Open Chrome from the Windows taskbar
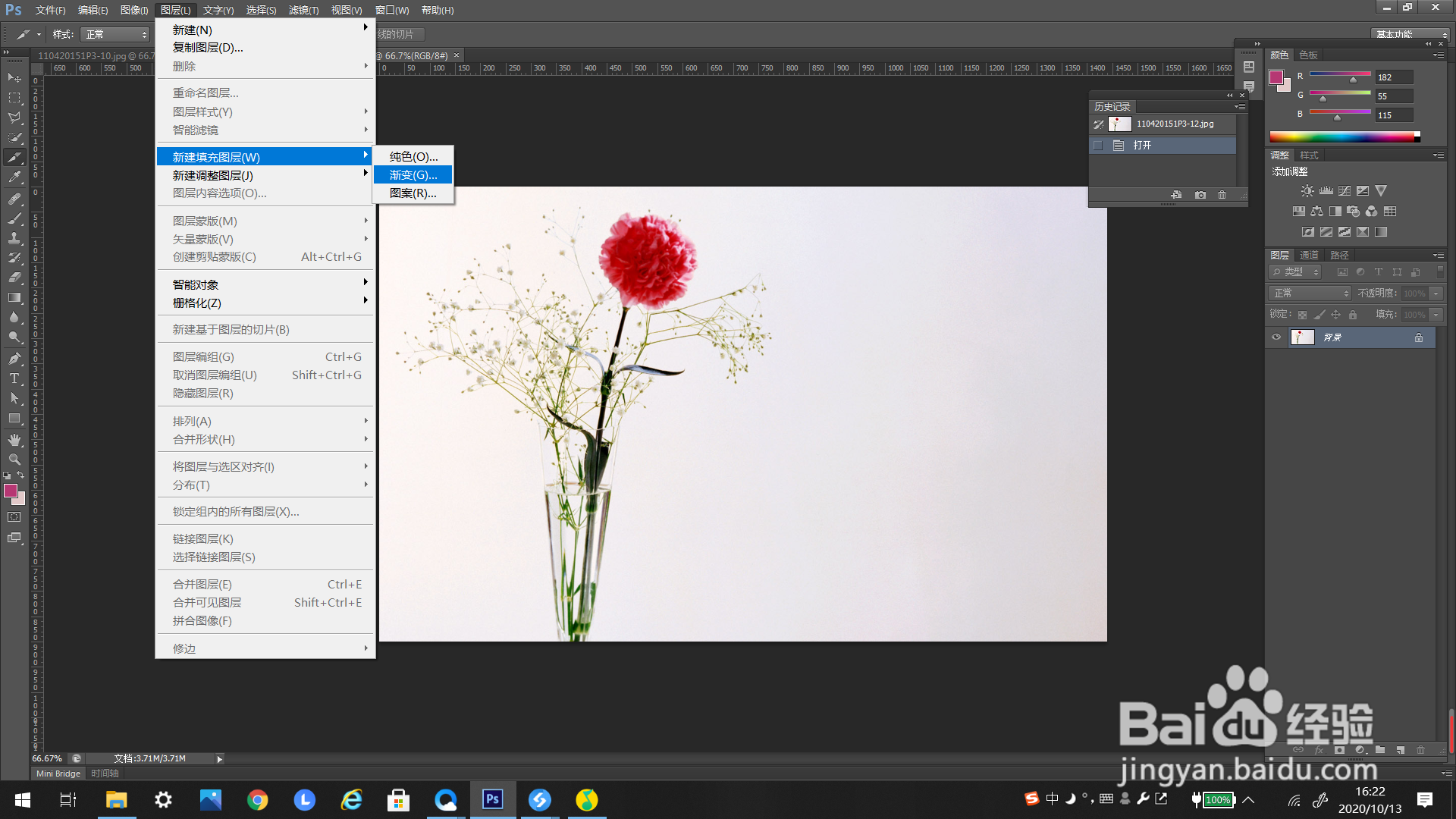The width and height of the screenshot is (1456, 819). click(257, 800)
